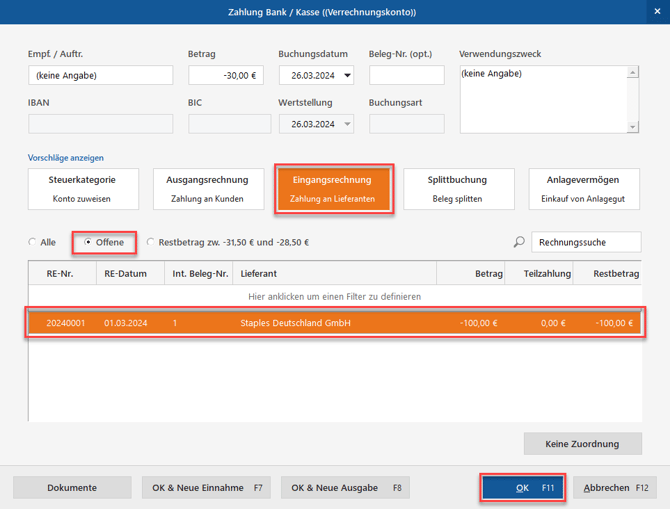Click the Vorschläge anzeigen link

66,158
